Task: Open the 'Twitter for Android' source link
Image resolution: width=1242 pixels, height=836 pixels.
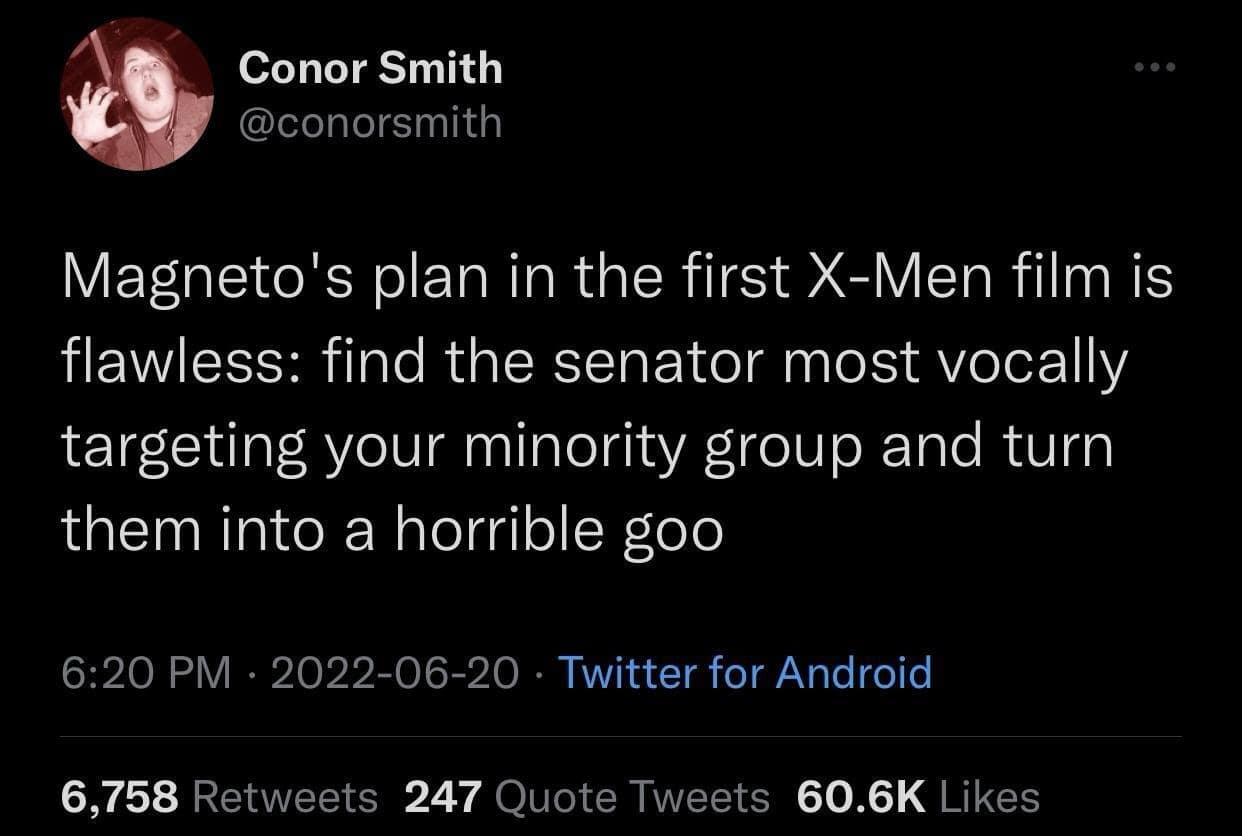Action: click(744, 673)
